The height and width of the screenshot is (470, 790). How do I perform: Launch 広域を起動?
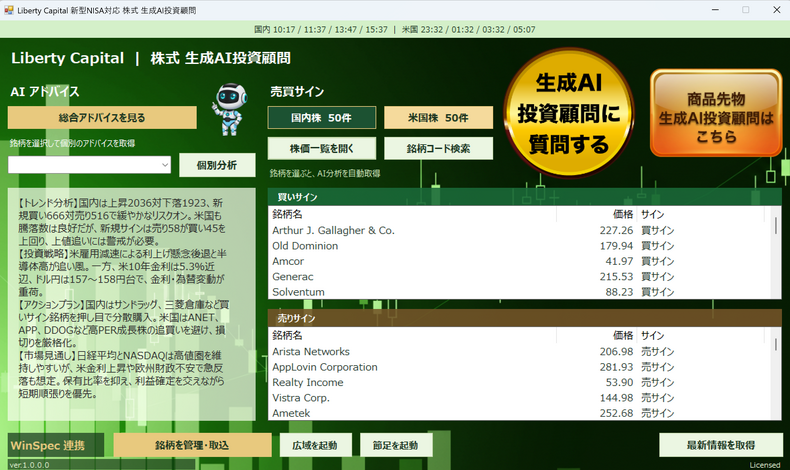[315, 445]
